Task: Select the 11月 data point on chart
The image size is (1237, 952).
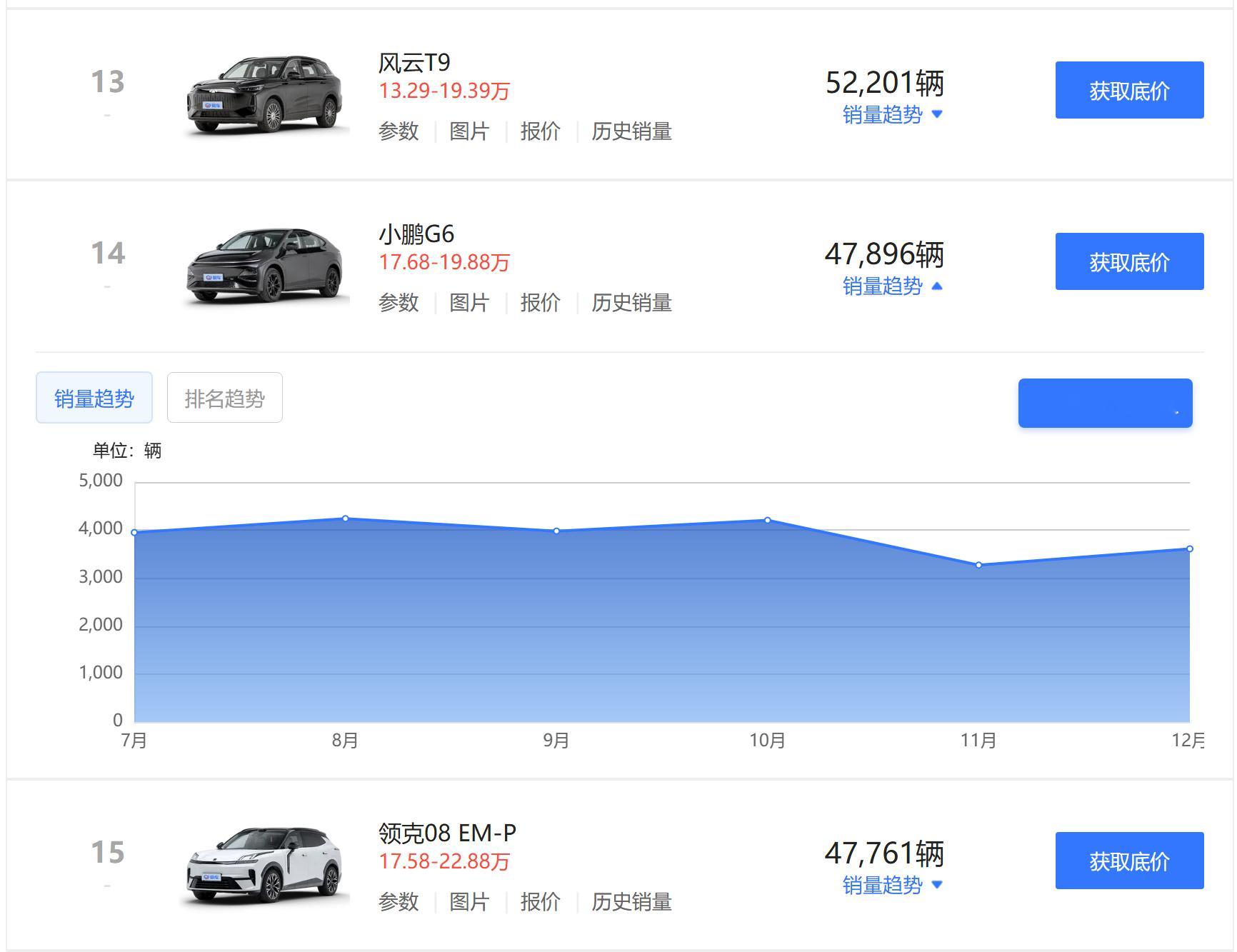Action: (x=978, y=565)
